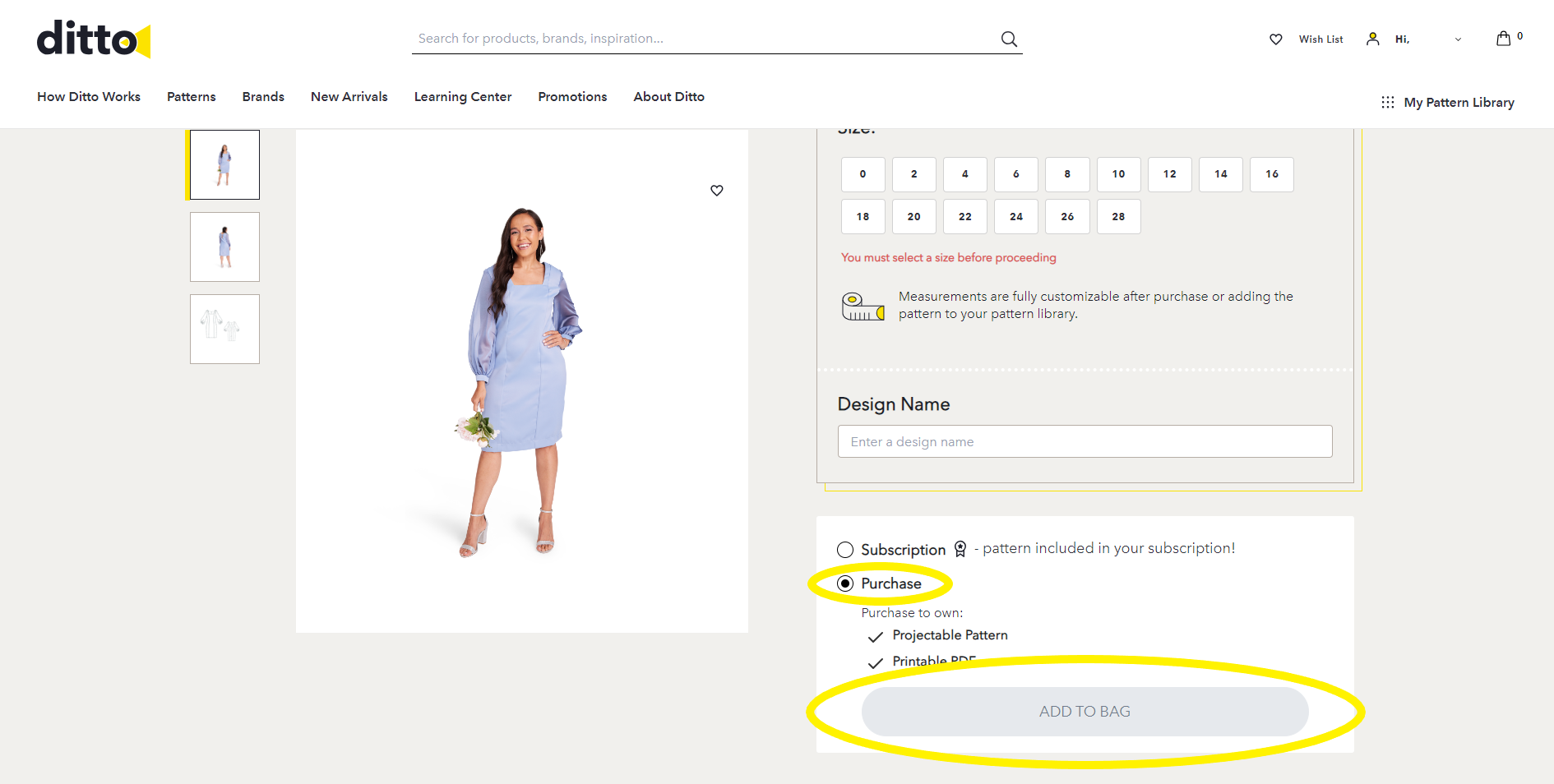Open the Learning Center menu
This screenshot has height=784, width=1554.
[x=463, y=96]
